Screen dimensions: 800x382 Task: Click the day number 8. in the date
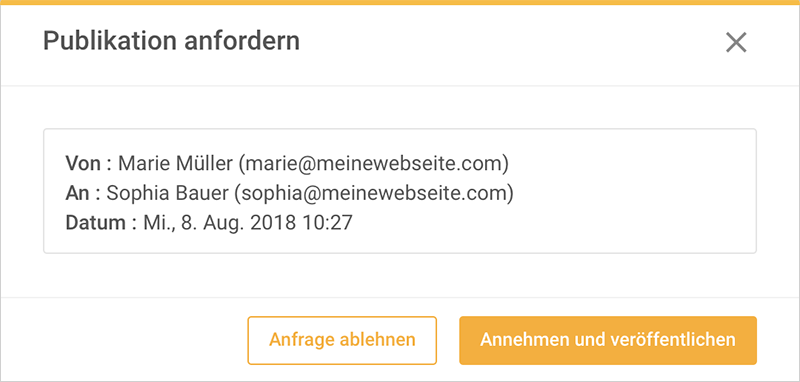click(x=187, y=223)
